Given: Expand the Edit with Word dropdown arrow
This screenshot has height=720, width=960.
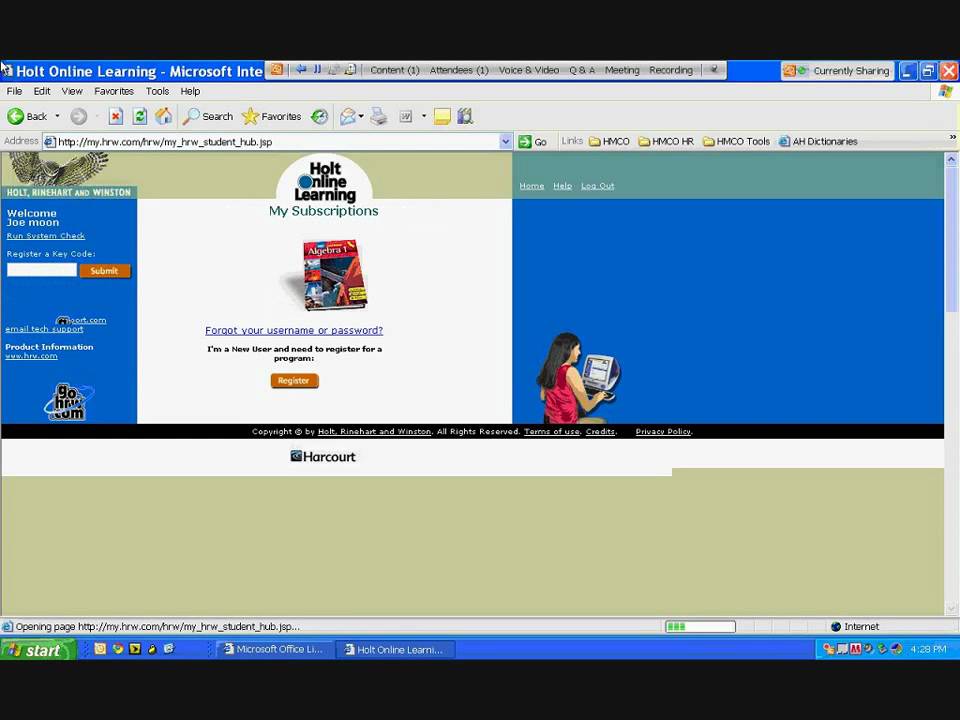Looking at the screenshot, I should 424,116.
